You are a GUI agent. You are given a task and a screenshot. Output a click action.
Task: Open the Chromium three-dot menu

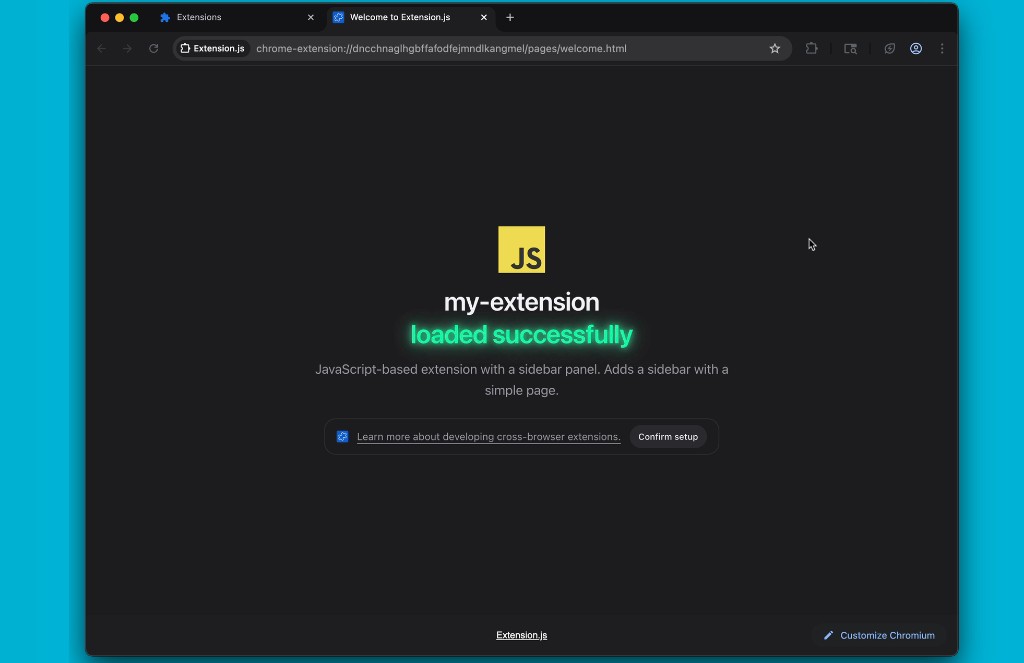click(x=941, y=48)
